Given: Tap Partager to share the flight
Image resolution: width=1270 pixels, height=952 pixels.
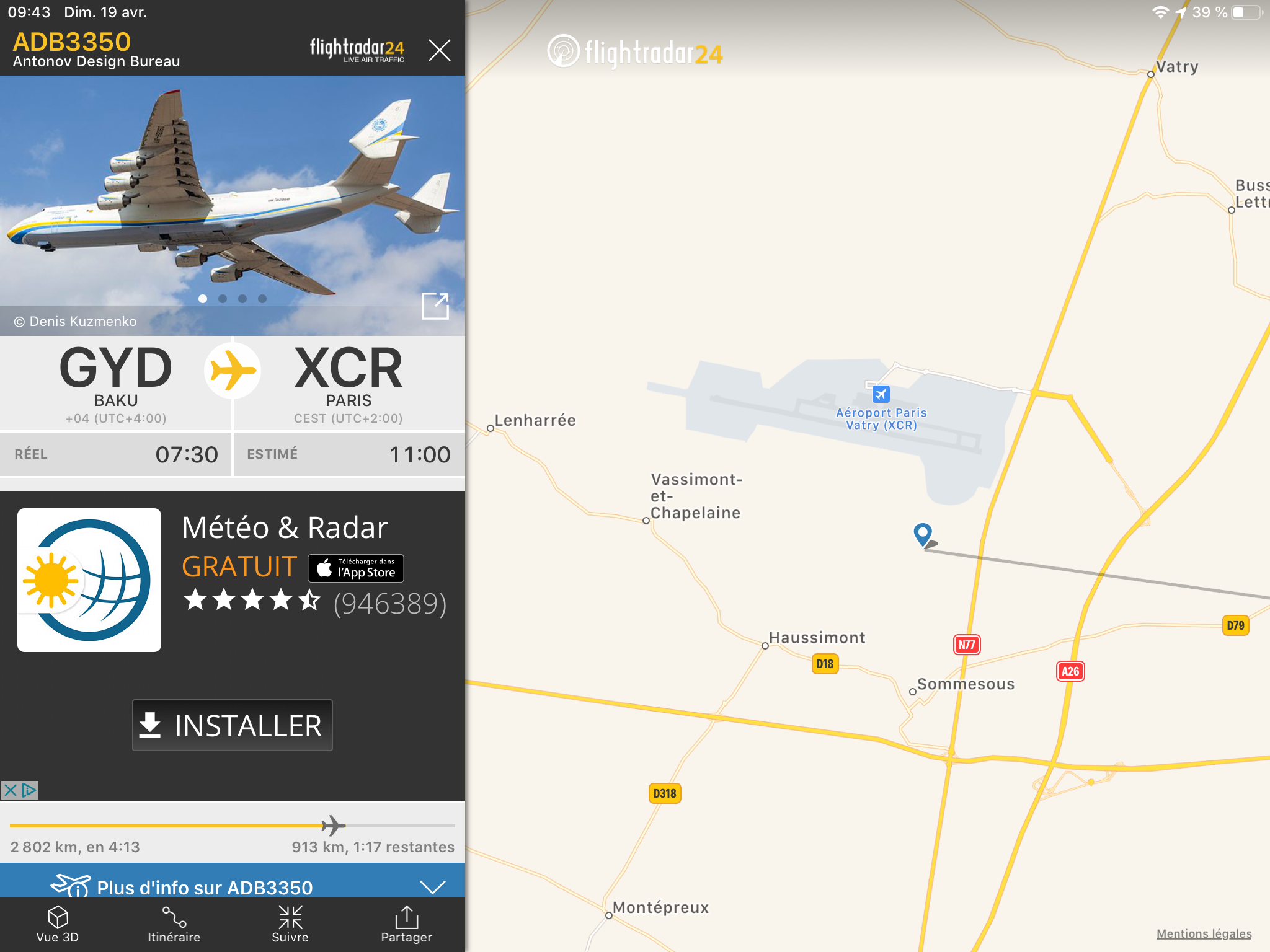Looking at the screenshot, I should (x=406, y=924).
